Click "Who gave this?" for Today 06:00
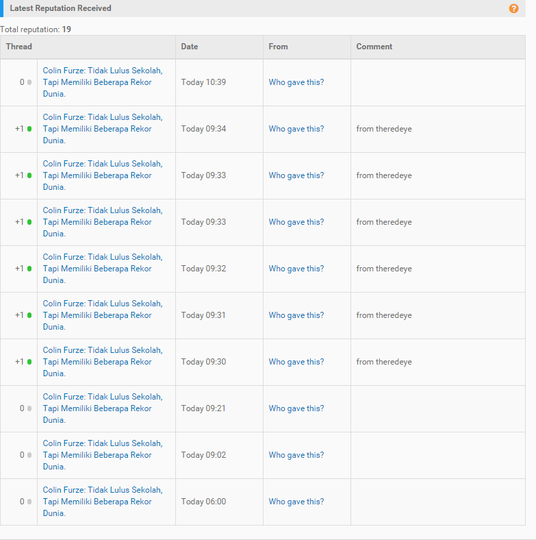This screenshot has width=536, height=540. [x=296, y=501]
